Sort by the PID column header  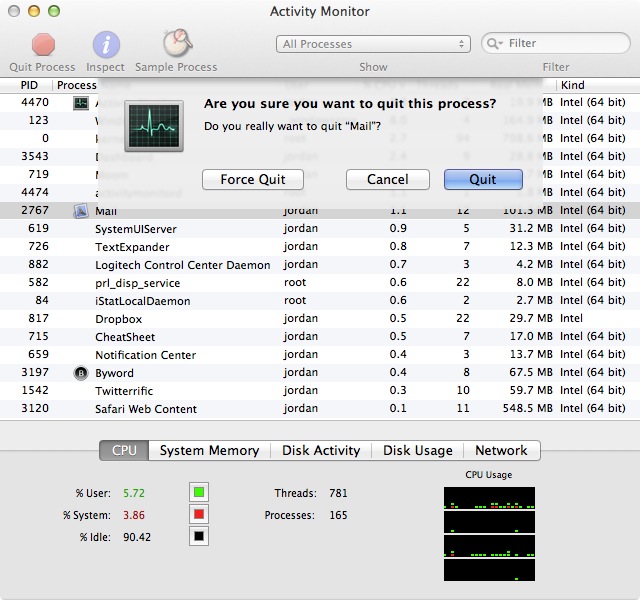29,85
